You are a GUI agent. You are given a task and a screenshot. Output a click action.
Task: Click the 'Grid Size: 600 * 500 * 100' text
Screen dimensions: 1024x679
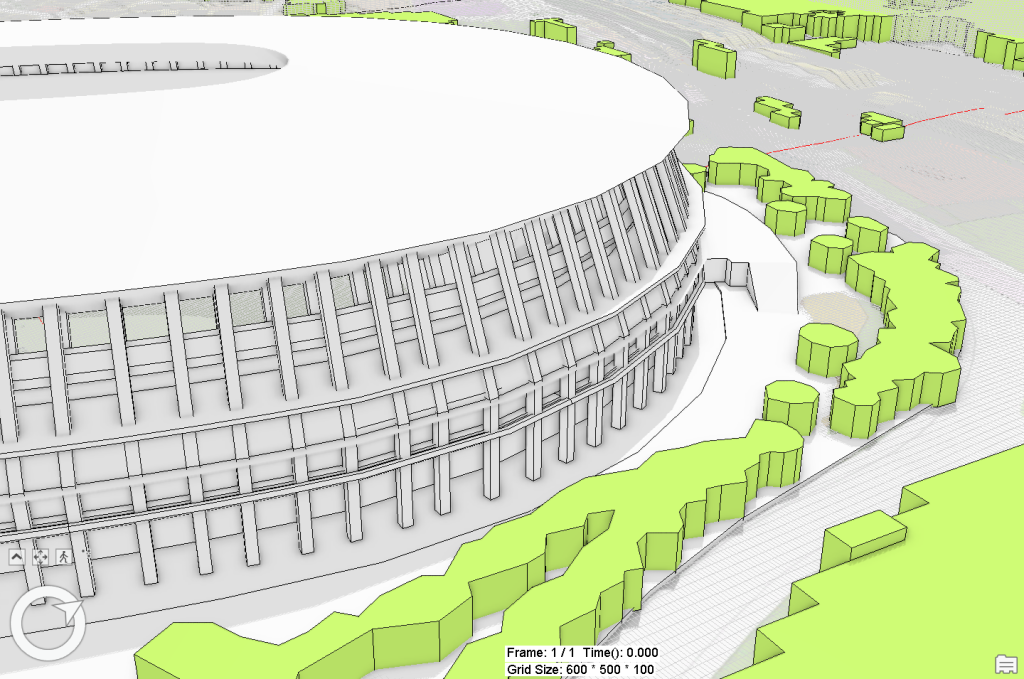pos(580,670)
